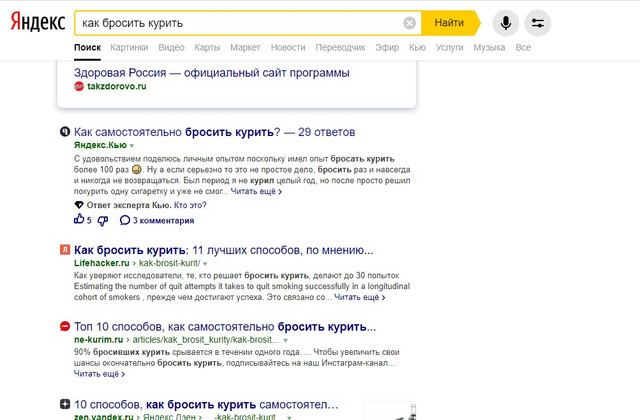Expand Читать ещё in the Lifehacker snippet
The image size is (640, 420).
(x=358, y=297)
